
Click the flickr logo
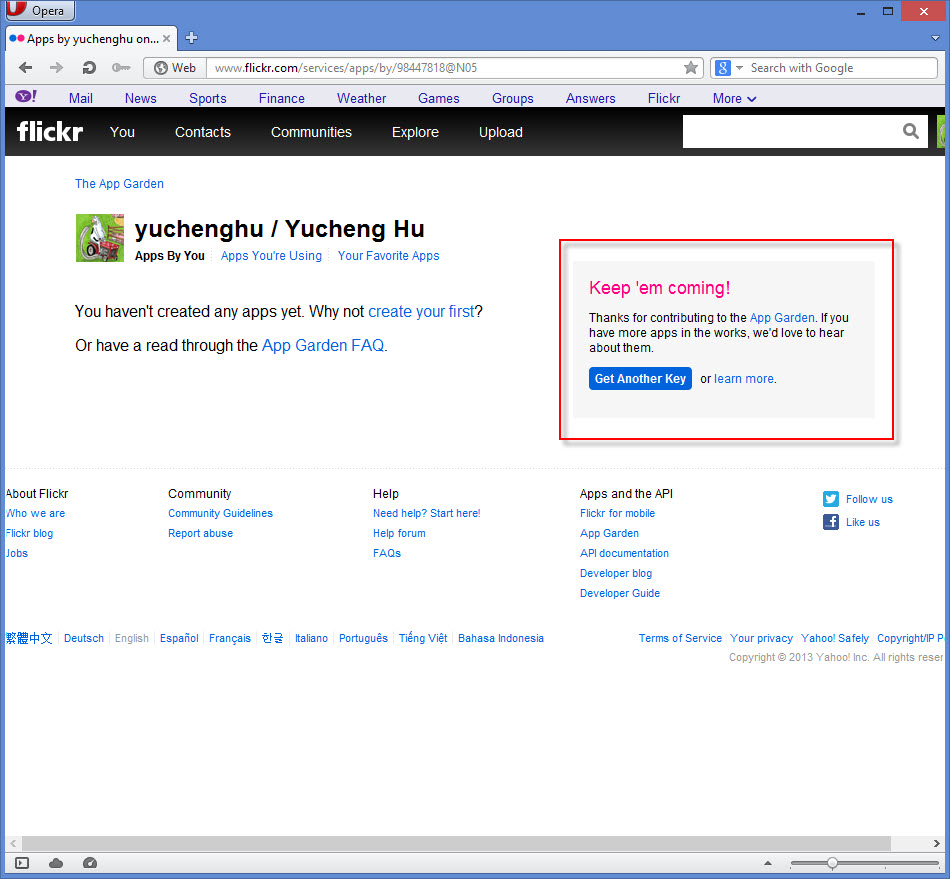[50, 131]
